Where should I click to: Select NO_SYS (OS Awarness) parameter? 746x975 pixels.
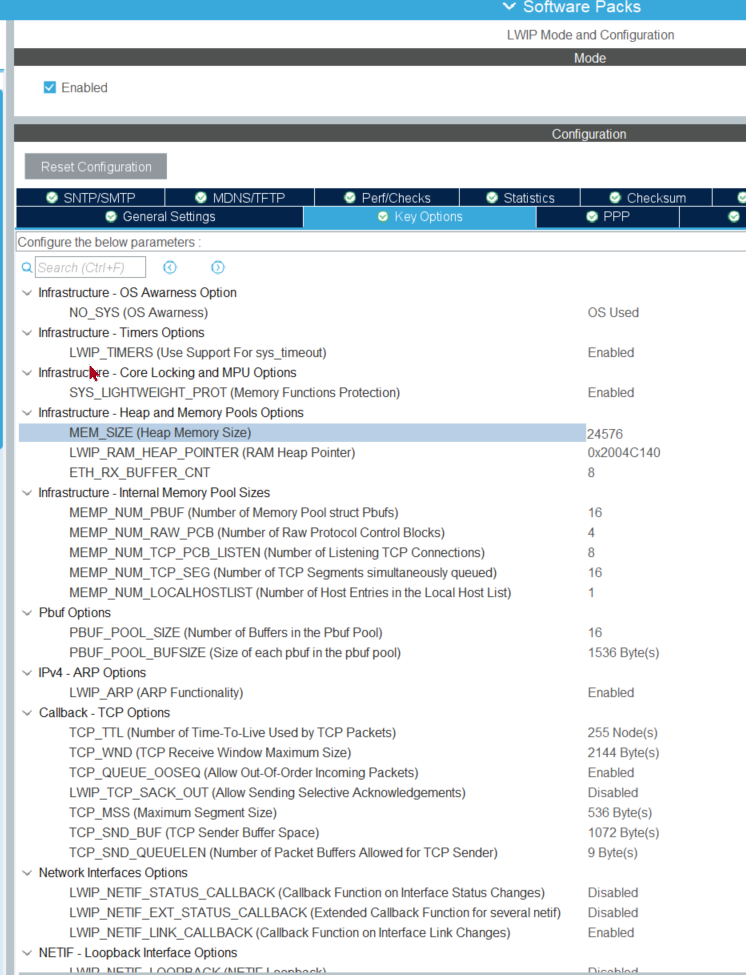click(139, 313)
